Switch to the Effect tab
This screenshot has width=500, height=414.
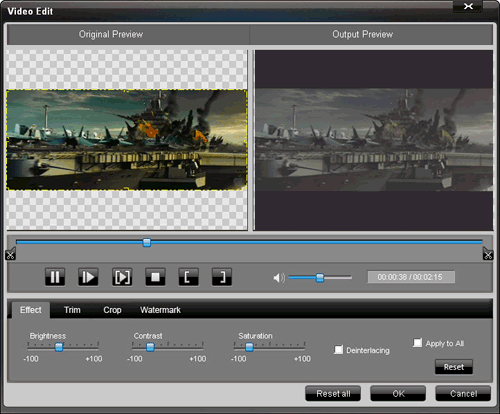coord(31,310)
